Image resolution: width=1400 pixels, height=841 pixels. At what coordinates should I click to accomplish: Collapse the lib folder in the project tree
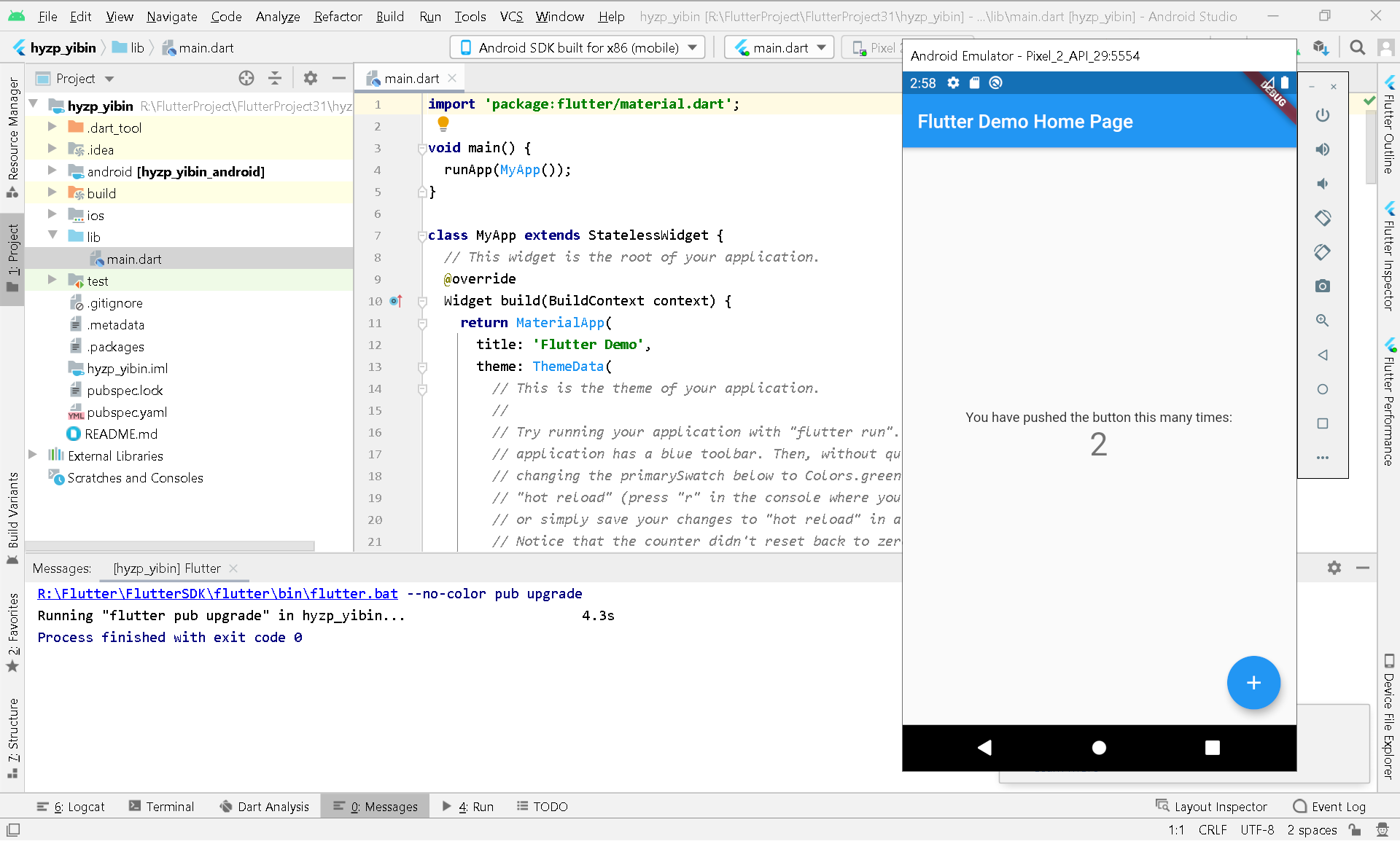[x=52, y=235]
